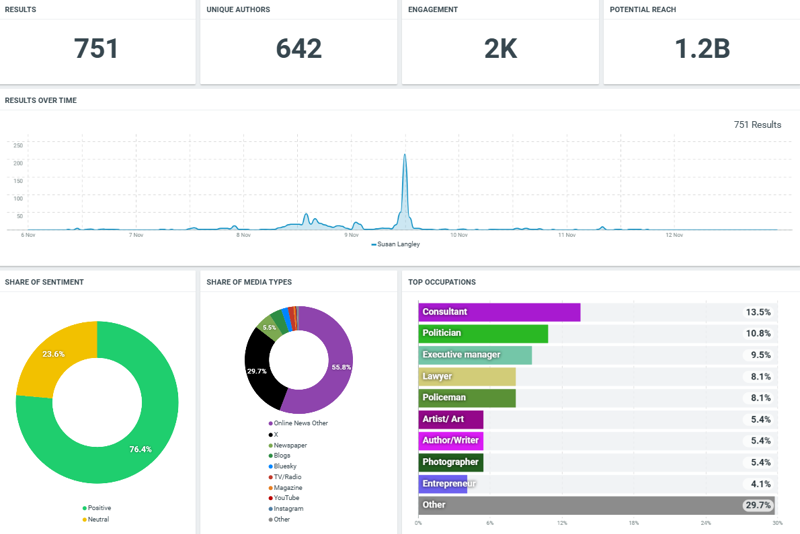Click the Policeman occupation bar

point(467,398)
